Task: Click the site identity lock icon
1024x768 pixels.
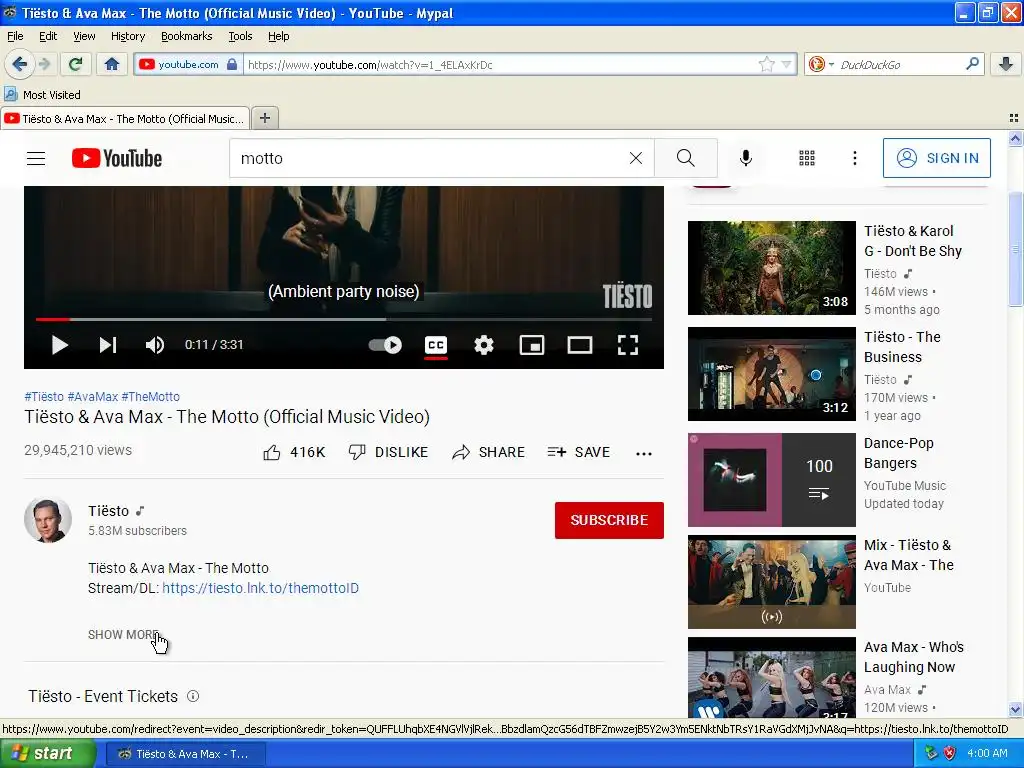Action: click(x=232, y=64)
